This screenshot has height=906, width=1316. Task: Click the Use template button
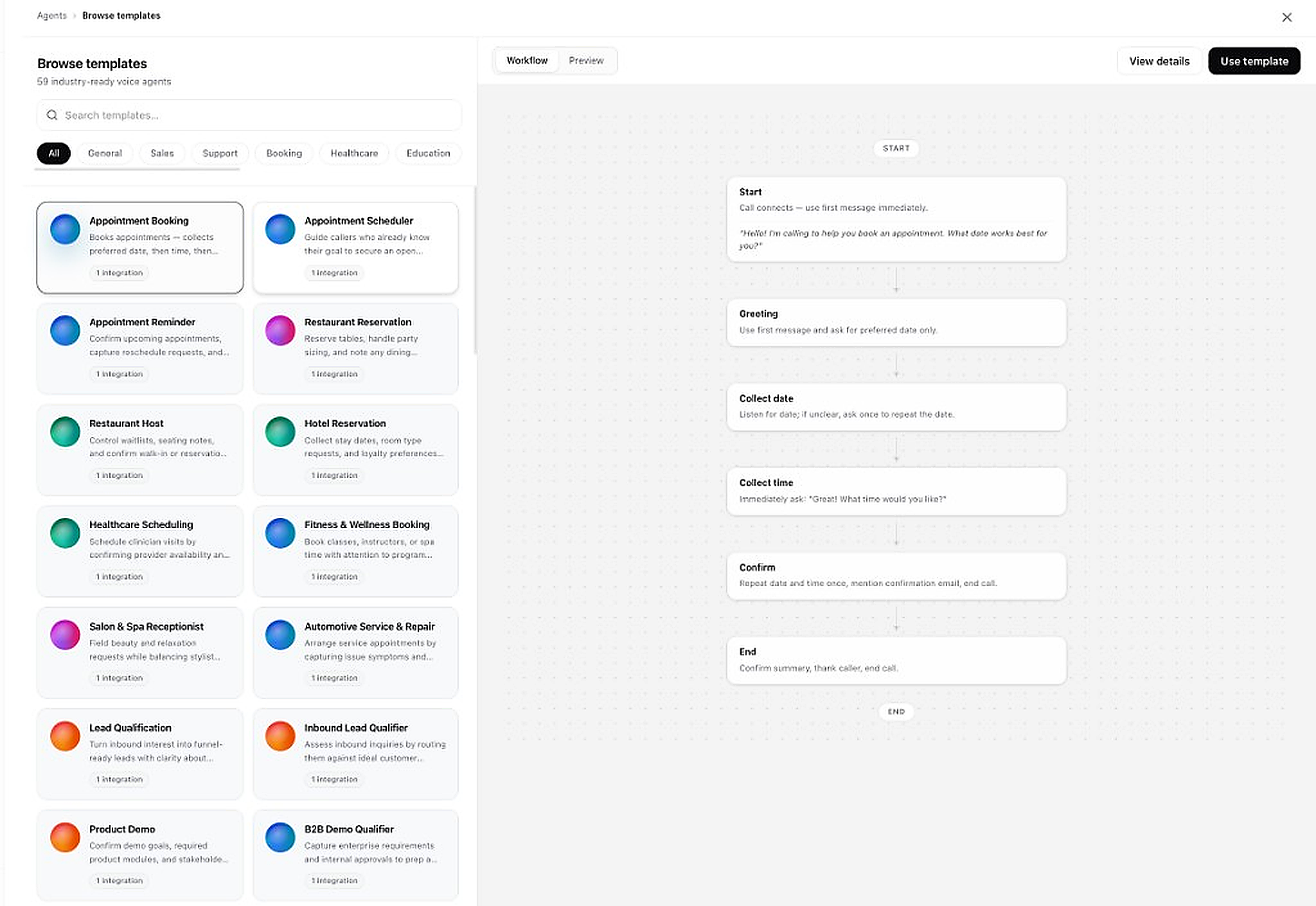click(1254, 61)
